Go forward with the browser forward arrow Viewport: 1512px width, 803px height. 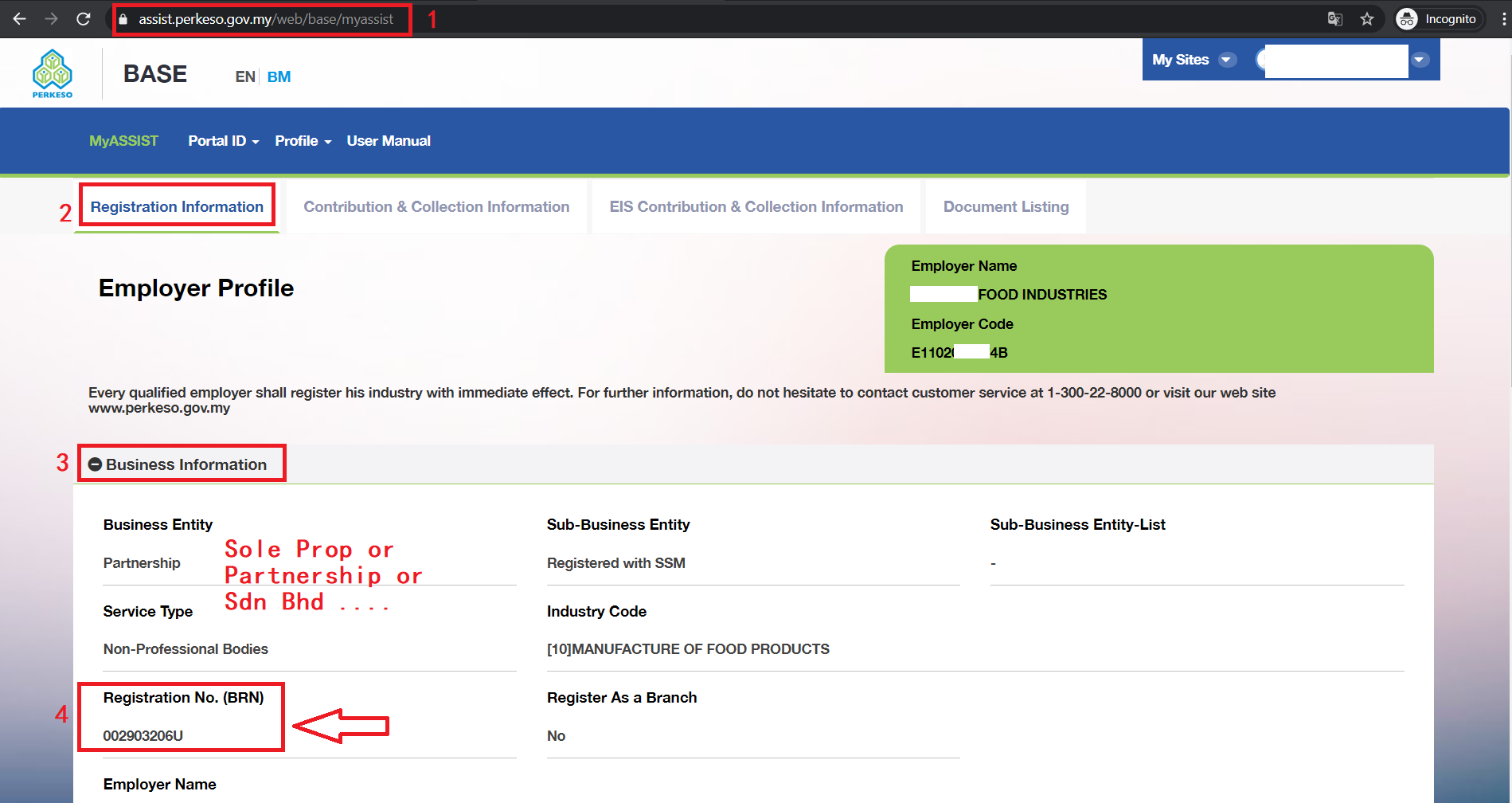[x=52, y=19]
